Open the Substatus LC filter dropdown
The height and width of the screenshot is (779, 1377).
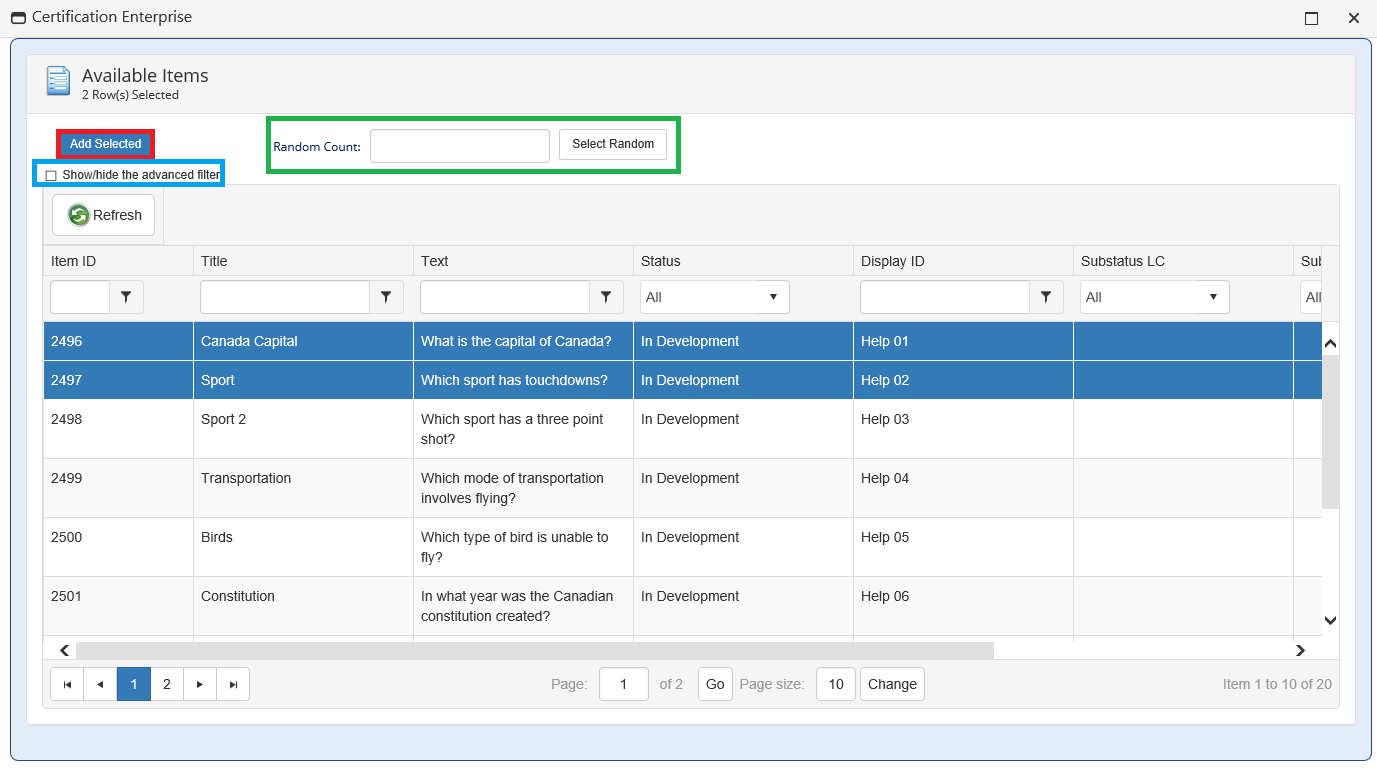[1154, 297]
